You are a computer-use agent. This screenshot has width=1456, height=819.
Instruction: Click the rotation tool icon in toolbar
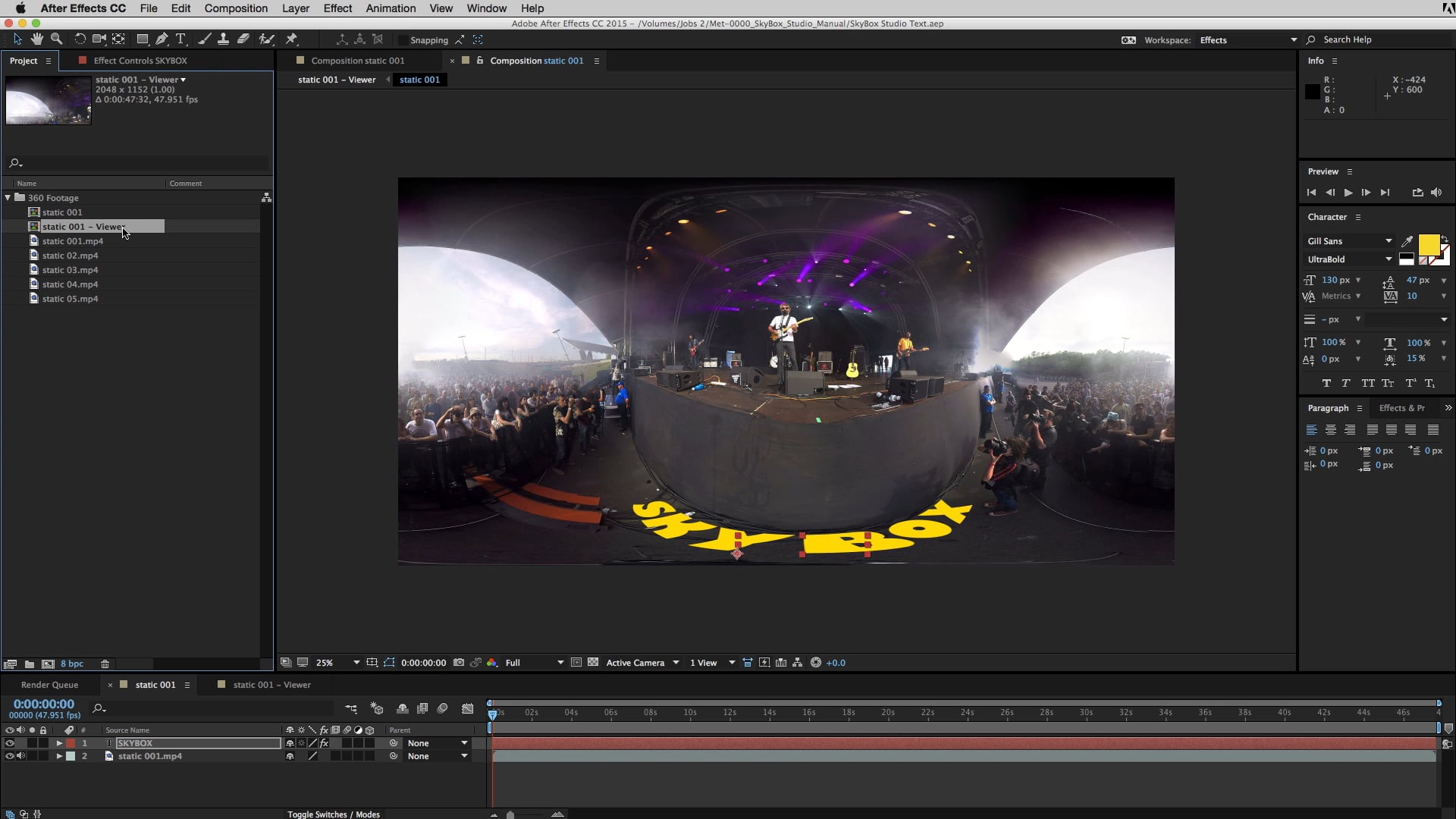point(79,39)
